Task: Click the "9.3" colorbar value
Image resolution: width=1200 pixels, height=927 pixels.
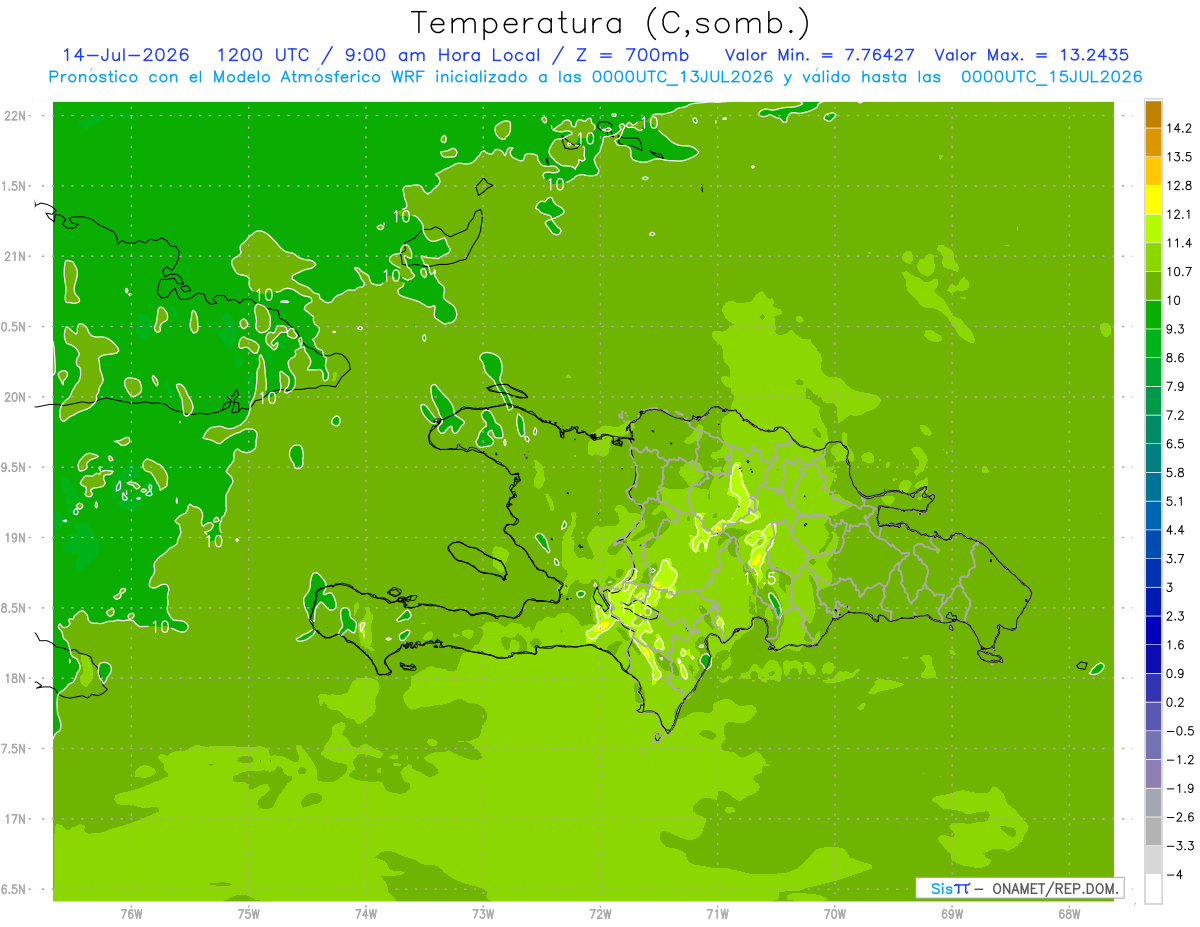Action: [x=1176, y=329]
